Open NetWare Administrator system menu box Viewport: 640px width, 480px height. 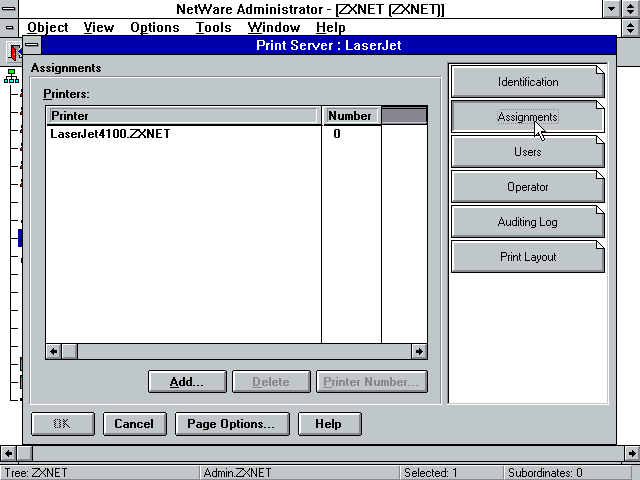click(9, 9)
